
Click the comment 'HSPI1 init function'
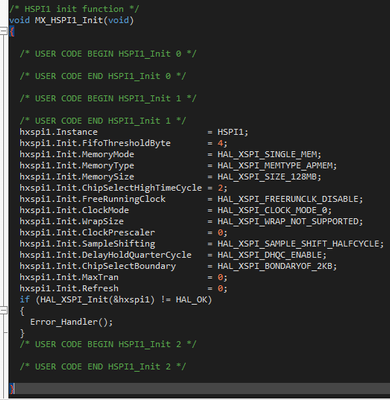[74, 9]
